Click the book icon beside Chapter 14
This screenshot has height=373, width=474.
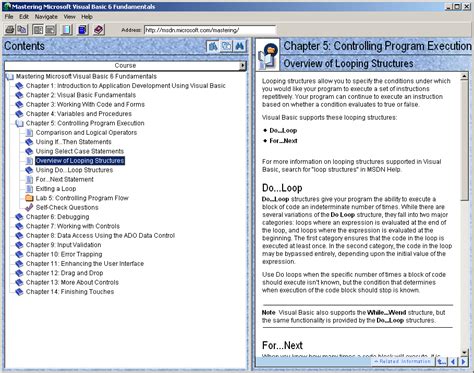click(x=19, y=292)
